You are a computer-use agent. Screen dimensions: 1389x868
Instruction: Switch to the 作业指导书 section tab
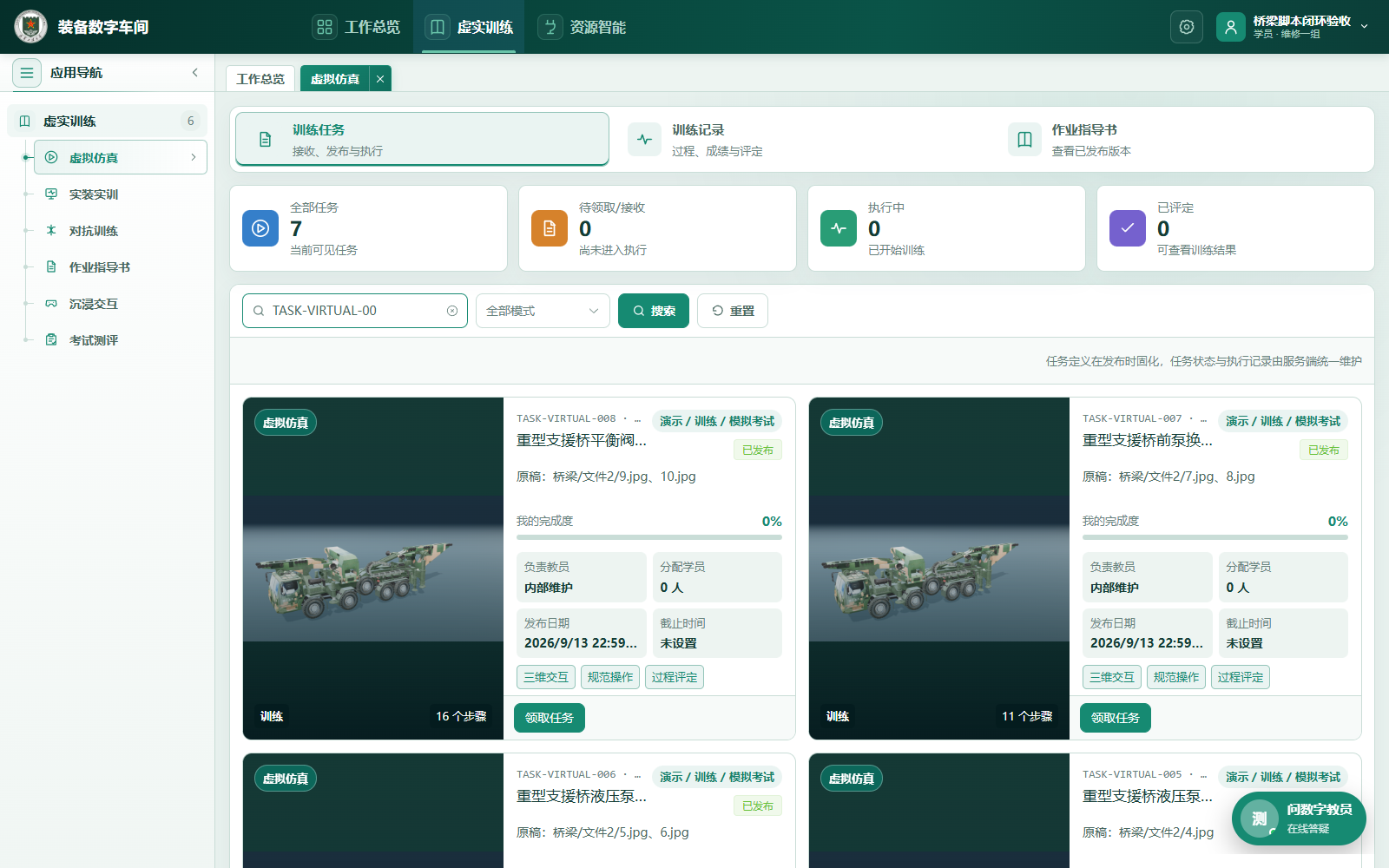pos(1181,140)
